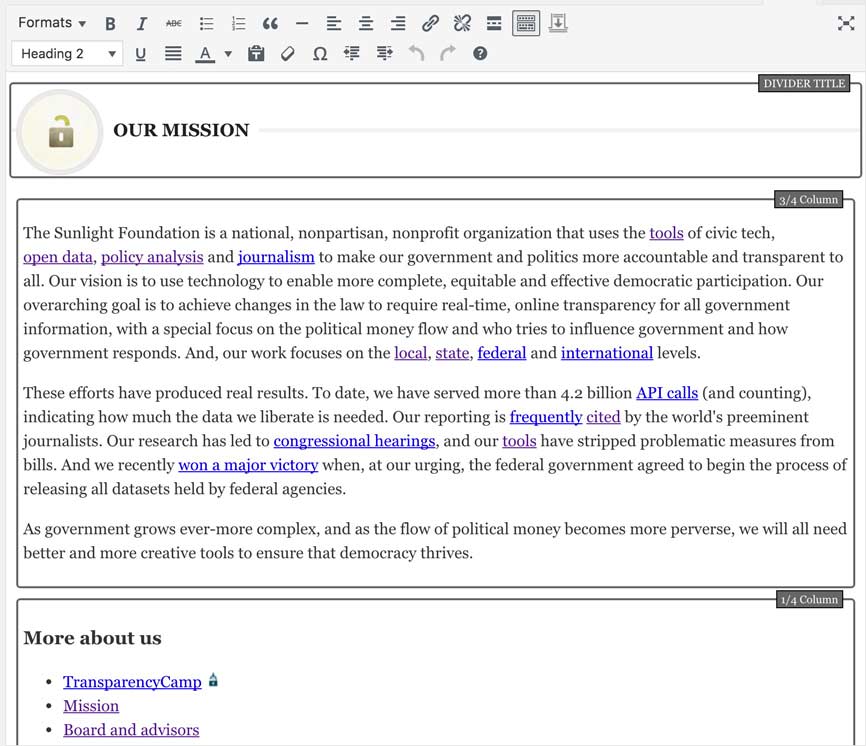Open the text color picker arrow

(228, 54)
